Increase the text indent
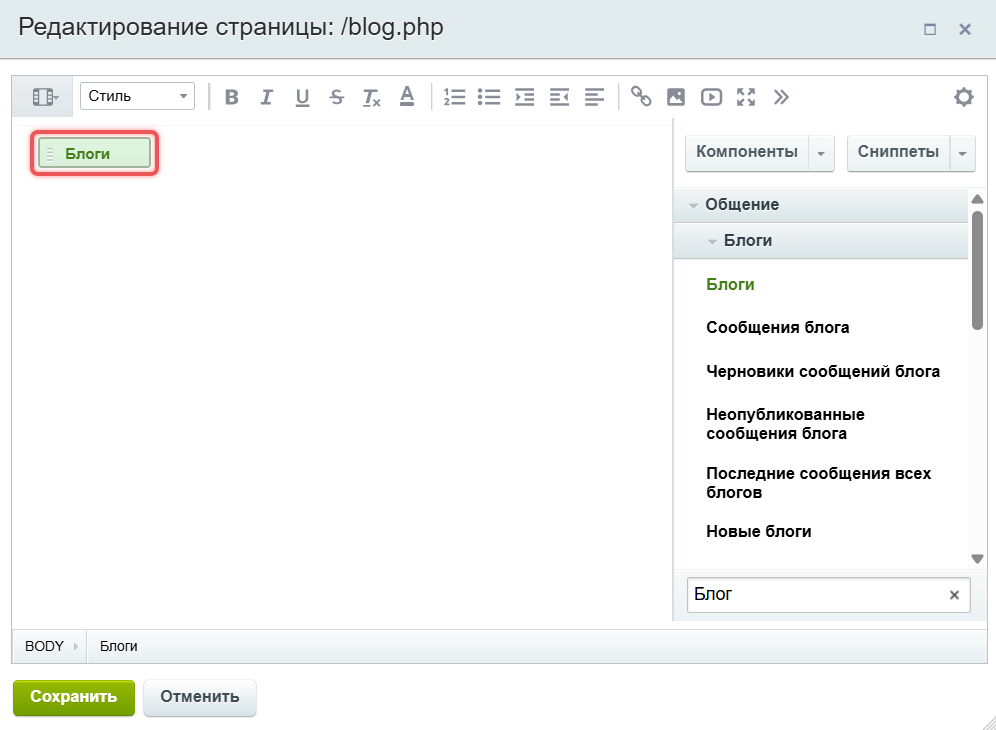 point(524,97)
